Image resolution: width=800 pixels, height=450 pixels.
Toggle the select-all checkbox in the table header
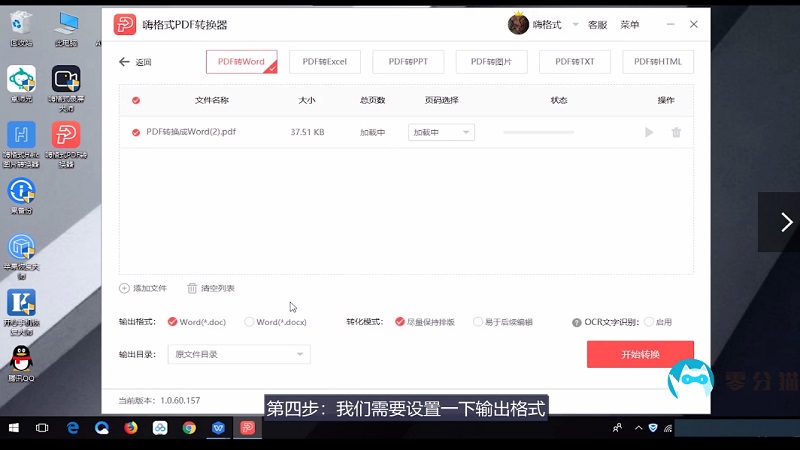pos(136,100)
